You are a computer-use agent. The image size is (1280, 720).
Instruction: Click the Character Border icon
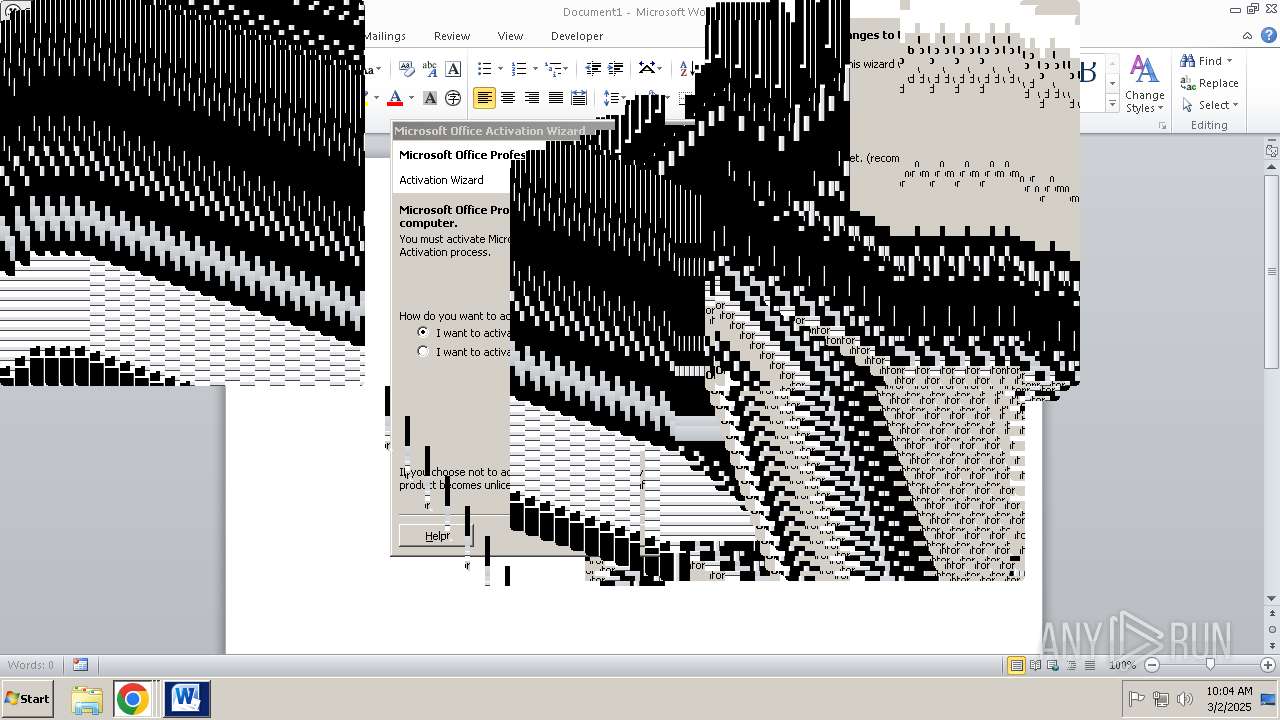453,69
